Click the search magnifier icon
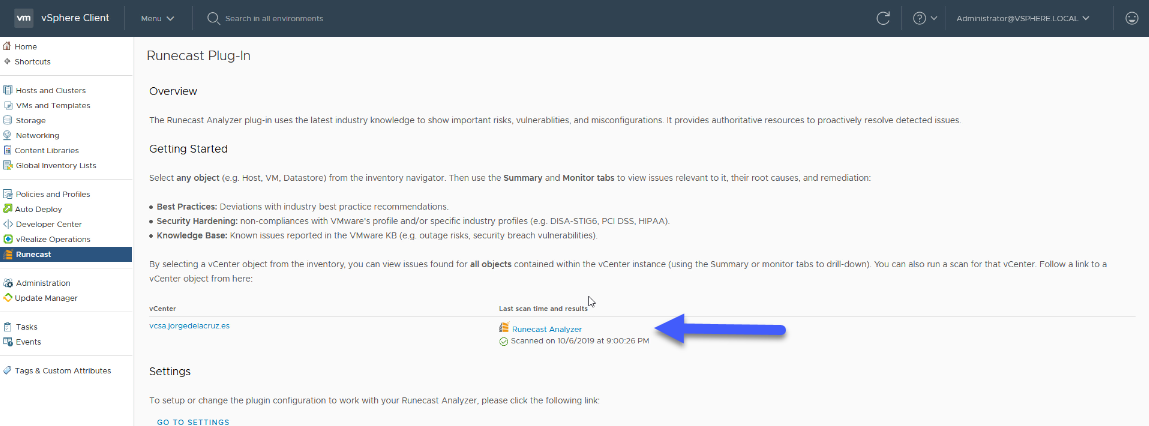Image resolution: width=1149 pixels, height=426 pixels. point(213,18)
